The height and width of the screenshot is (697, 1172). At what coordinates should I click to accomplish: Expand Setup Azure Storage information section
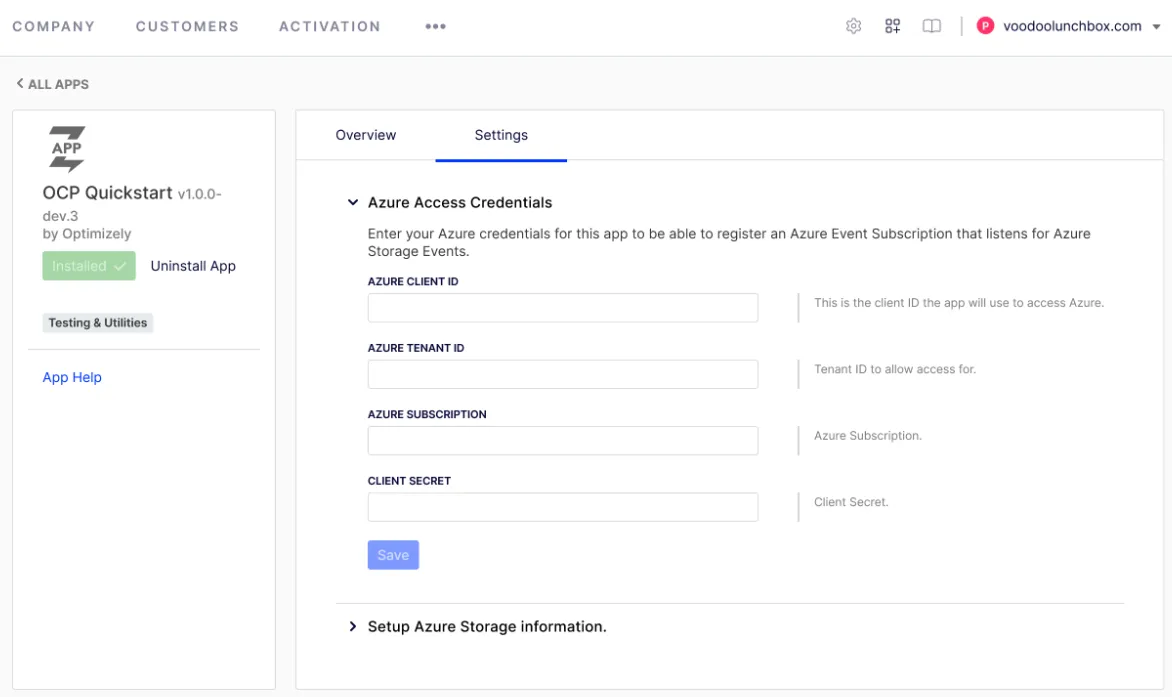point(353,626)
